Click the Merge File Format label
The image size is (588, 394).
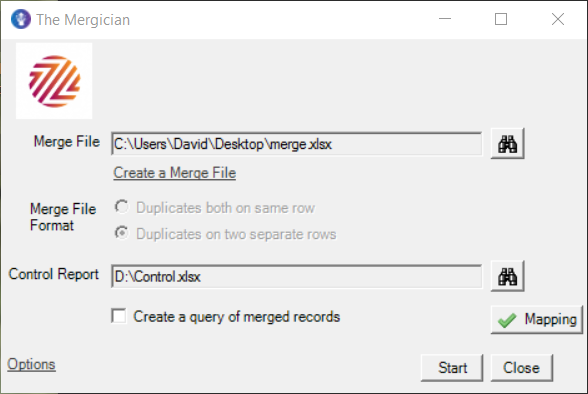63,217
